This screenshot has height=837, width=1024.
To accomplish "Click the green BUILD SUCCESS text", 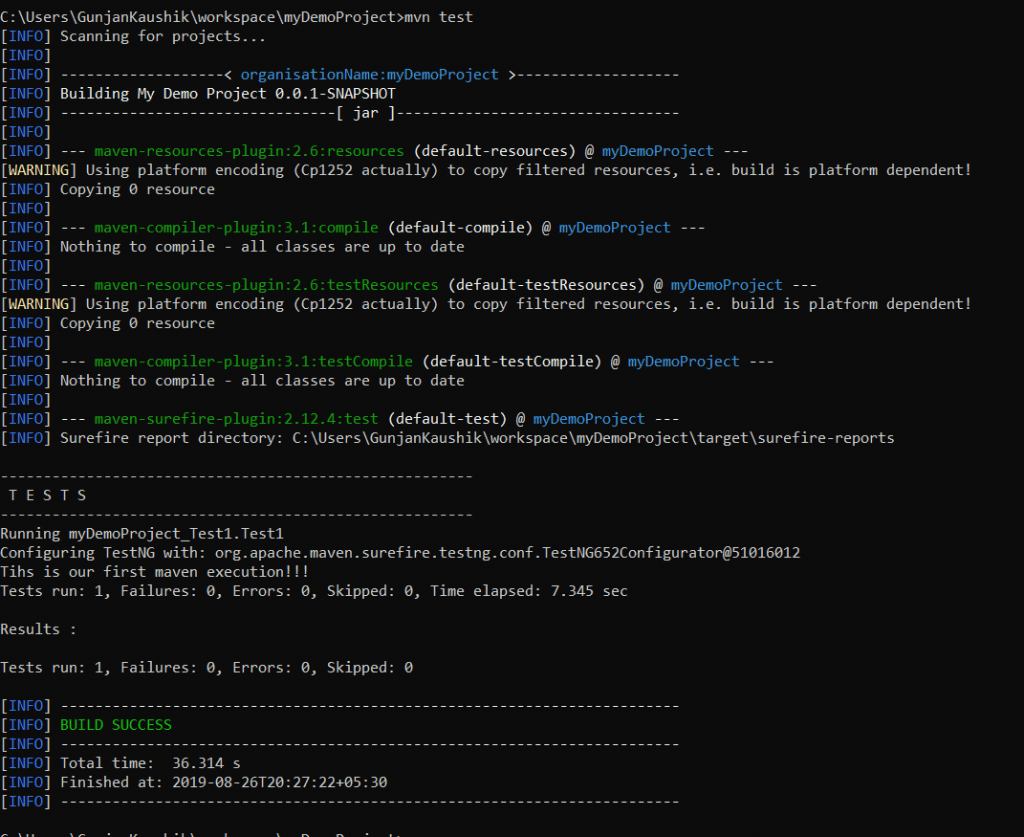I will coord(116,725).
